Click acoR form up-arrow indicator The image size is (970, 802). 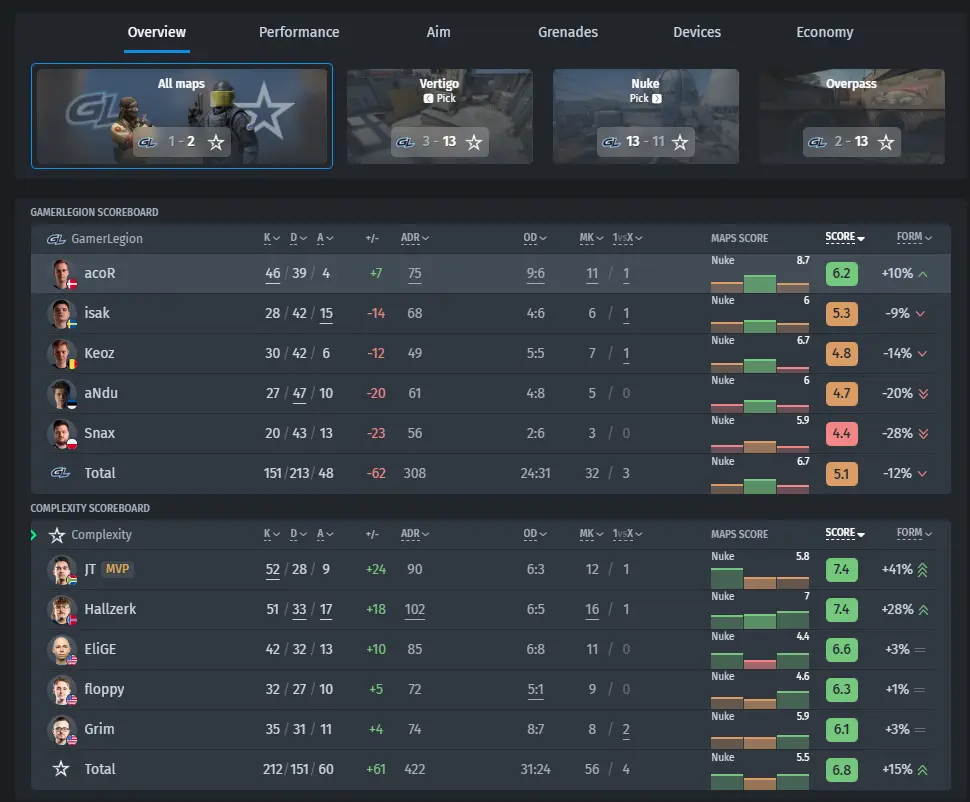pyautogui.click(x=923, y=274)
